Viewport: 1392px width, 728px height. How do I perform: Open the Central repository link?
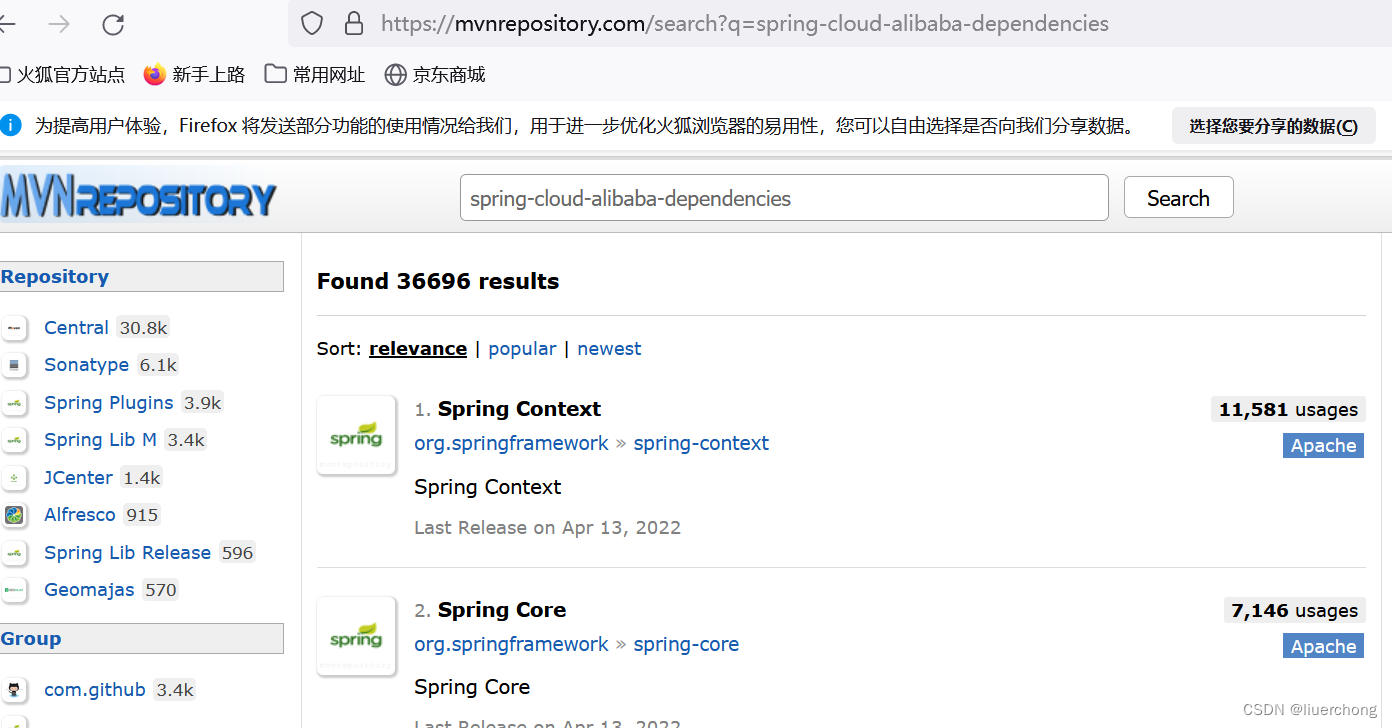point(76,328)
